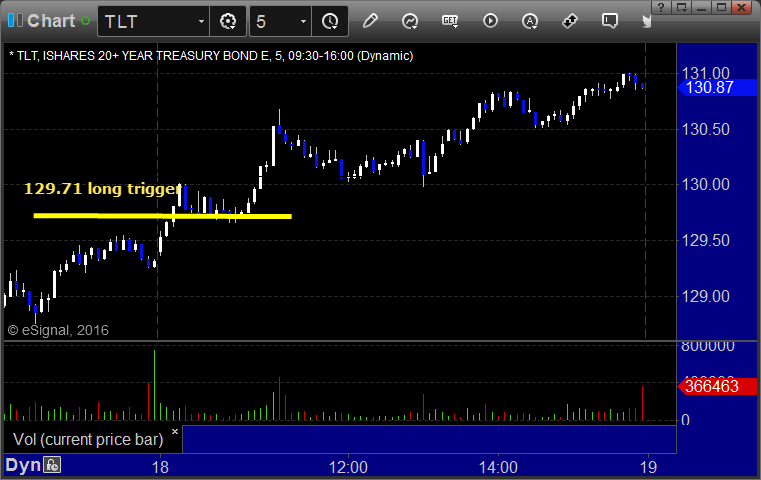Image resolution: width=761 pixels, height=480 pixels.
Task: Click the Twitter bird icon
Action: coord(646,21)
